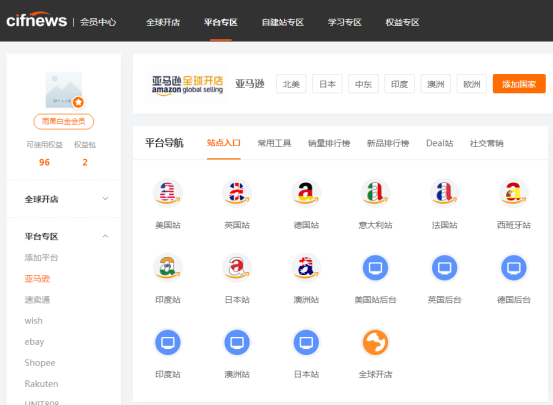Screen dimensions: 553x405
Task: Click the 可使用权益 count 96
Action: 44,162
